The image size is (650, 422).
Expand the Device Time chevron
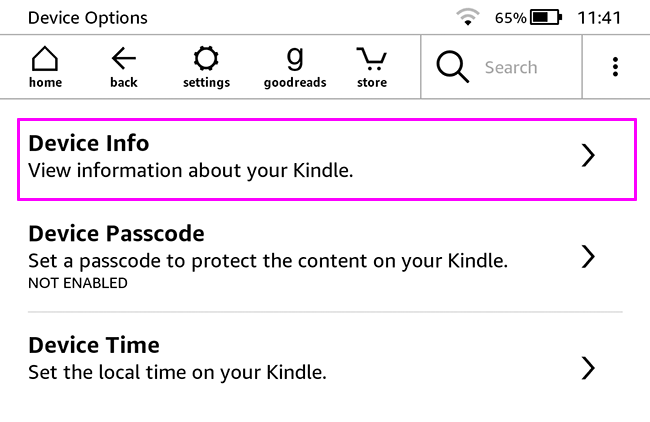click(x=588, y=368)
